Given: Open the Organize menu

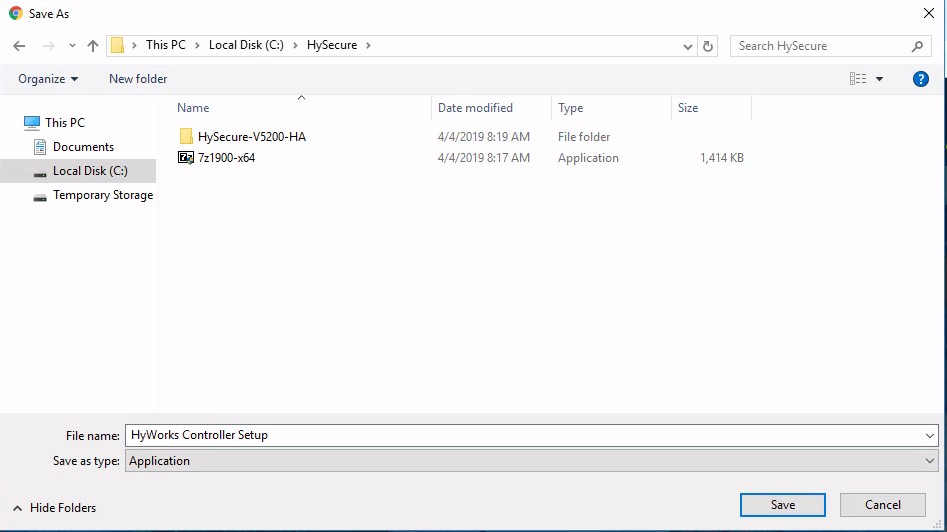Looking at the screenshot, I should [48, 79].
